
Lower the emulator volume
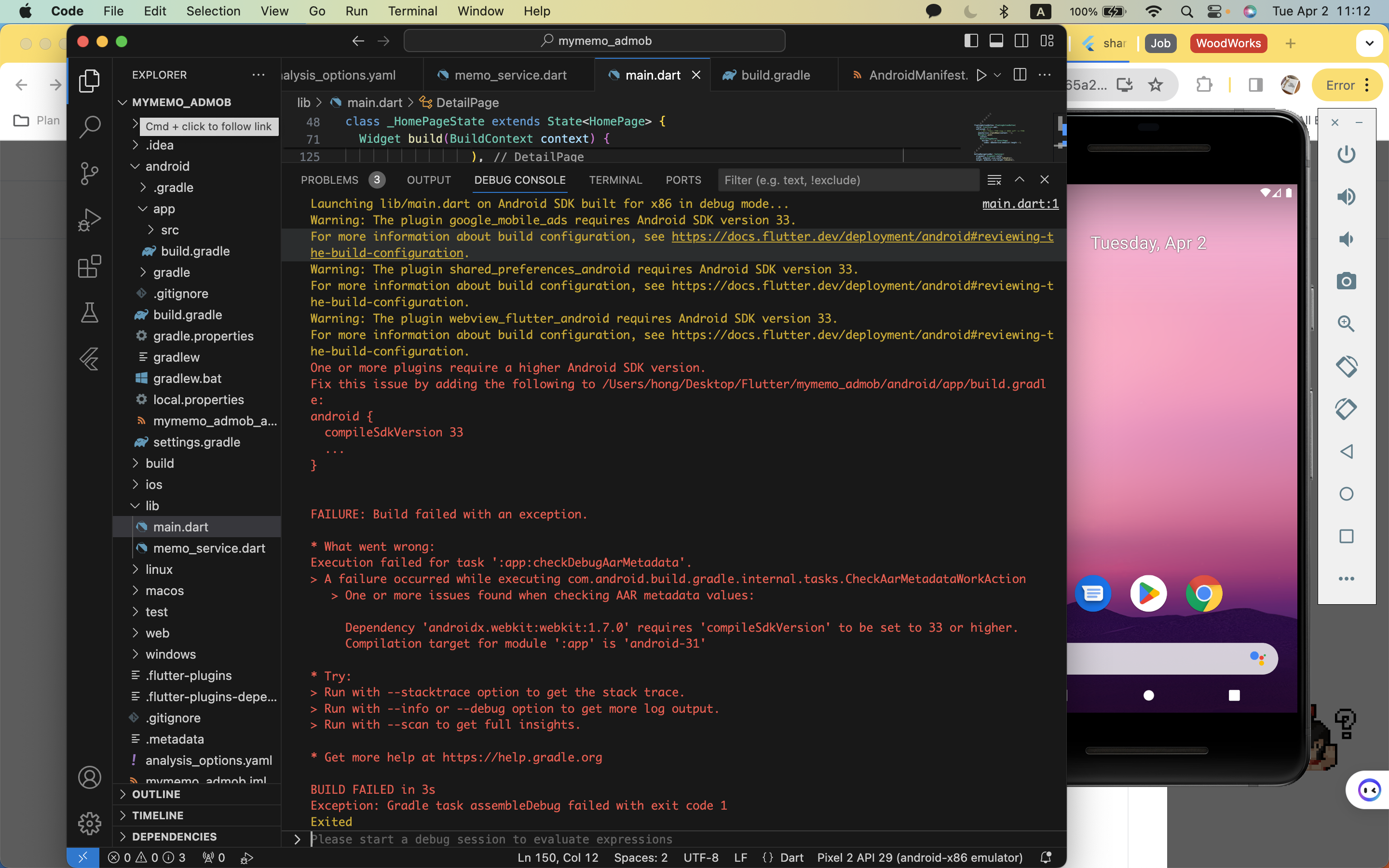(1346, 239)
